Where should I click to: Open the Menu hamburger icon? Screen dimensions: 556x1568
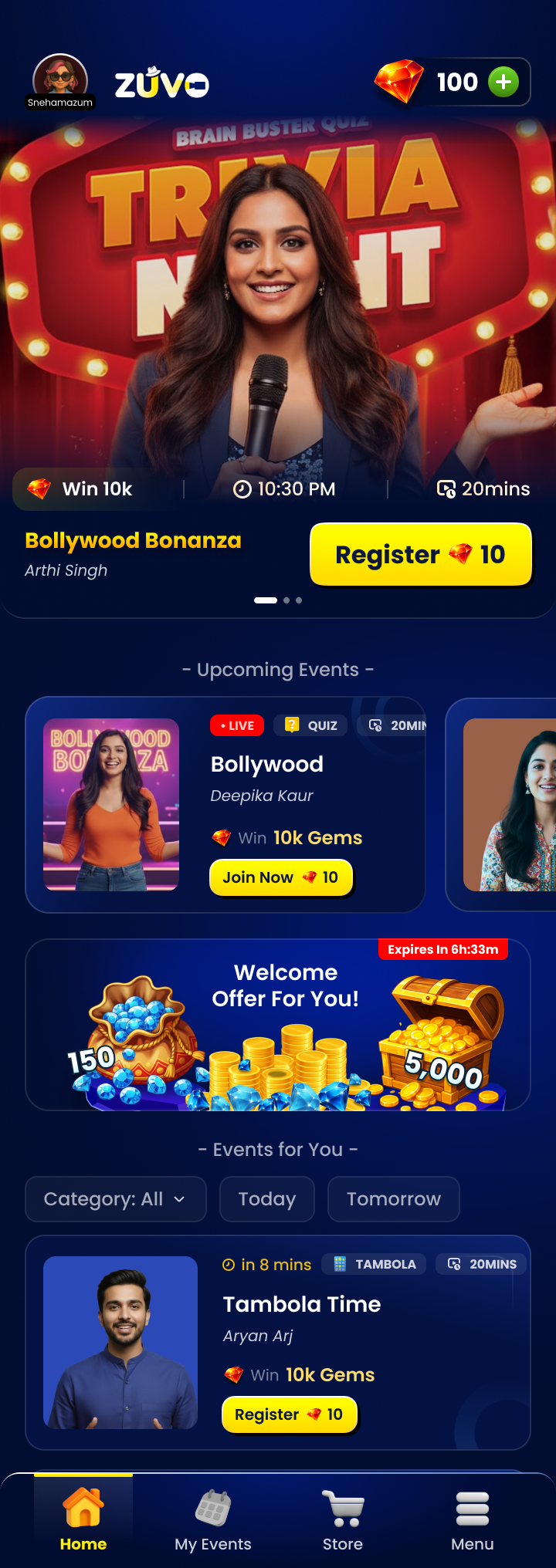(473, 1509)
